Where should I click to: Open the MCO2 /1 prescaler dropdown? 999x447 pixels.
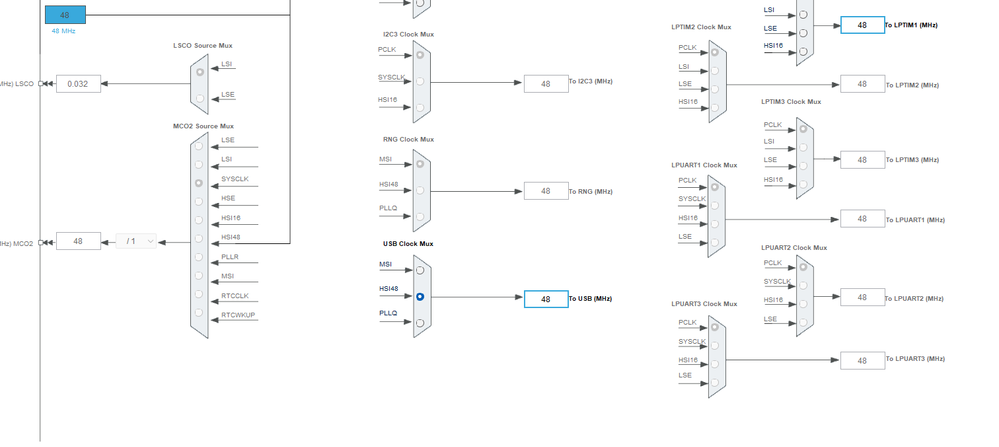(136, 241)
